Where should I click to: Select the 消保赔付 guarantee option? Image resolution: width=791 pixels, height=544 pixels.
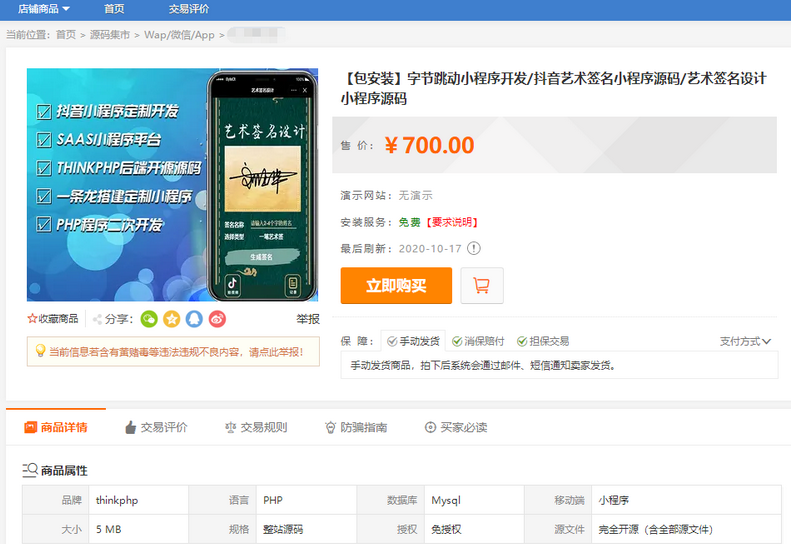(478, 341)
